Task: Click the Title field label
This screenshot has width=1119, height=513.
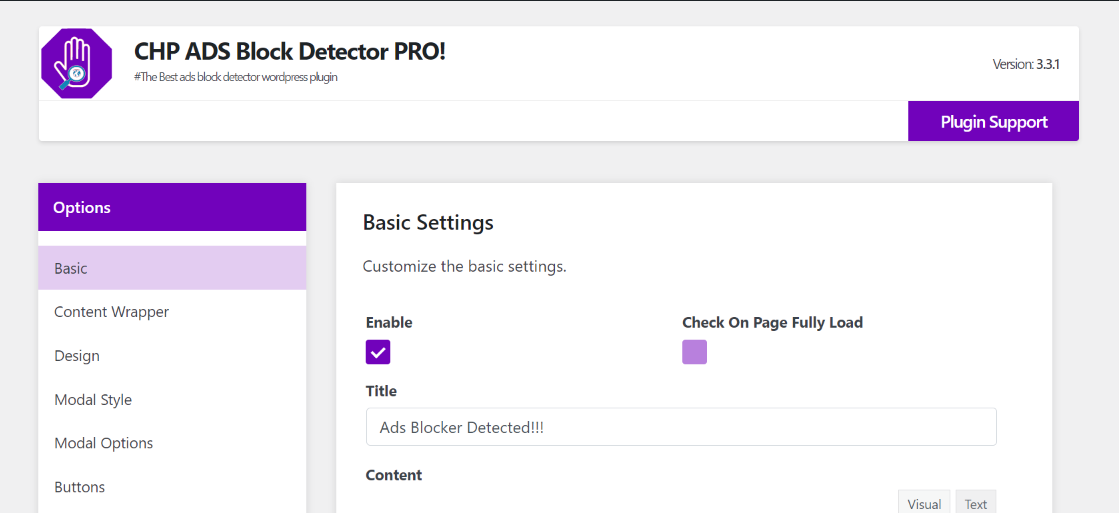Action: click(x=381, y=391)
